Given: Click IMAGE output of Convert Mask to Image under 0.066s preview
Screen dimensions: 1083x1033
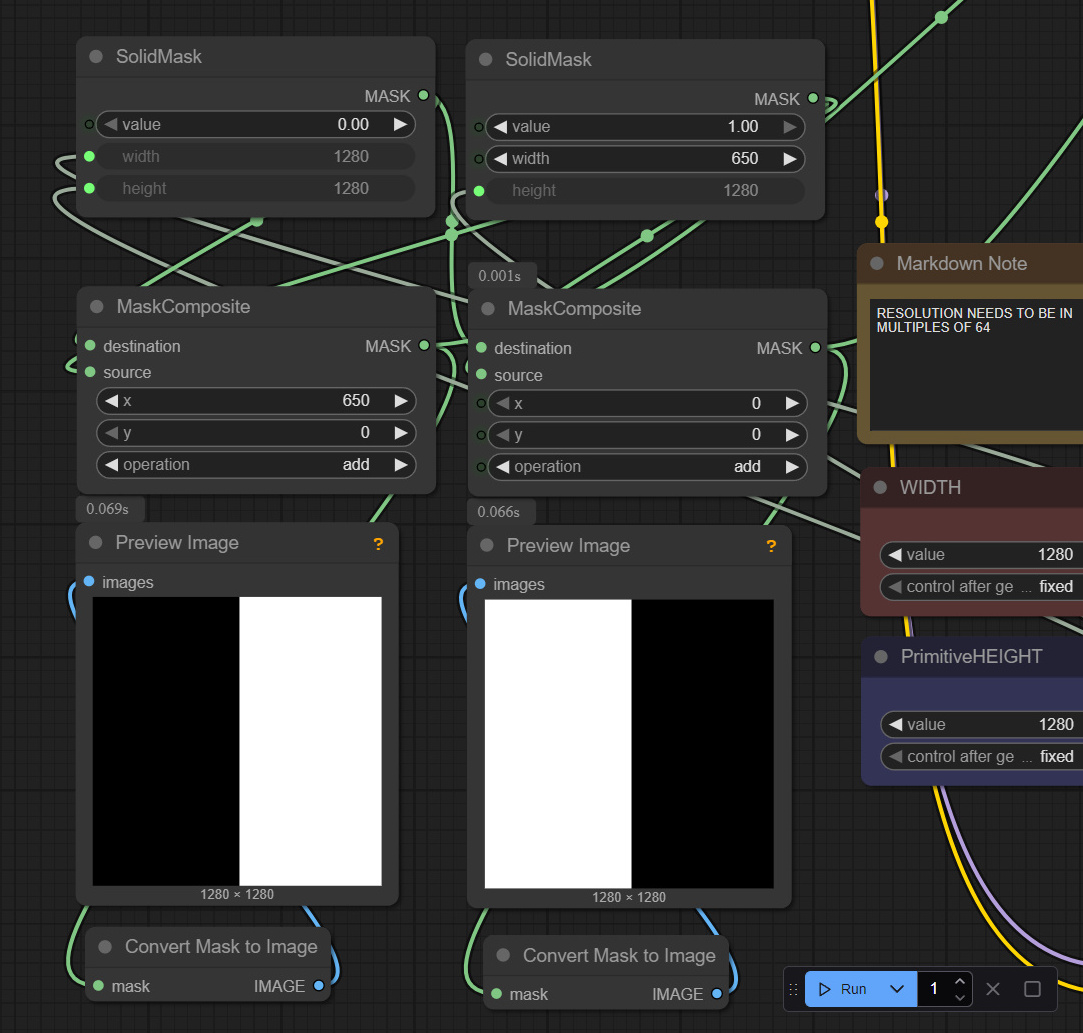Looking at the screenshot, I should pyautogui.click(x=716, y=994).
